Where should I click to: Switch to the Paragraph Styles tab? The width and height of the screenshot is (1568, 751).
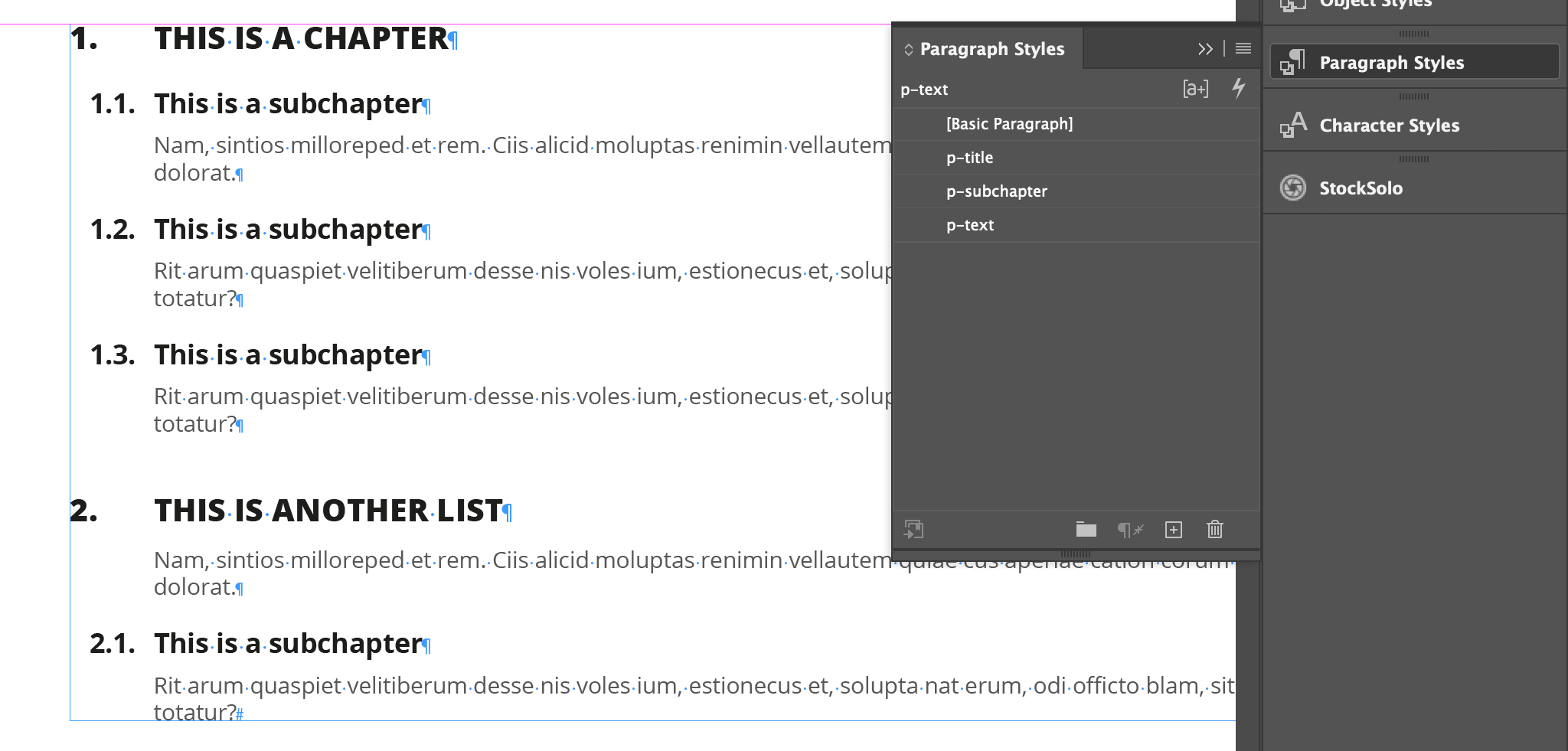point(991,48)
